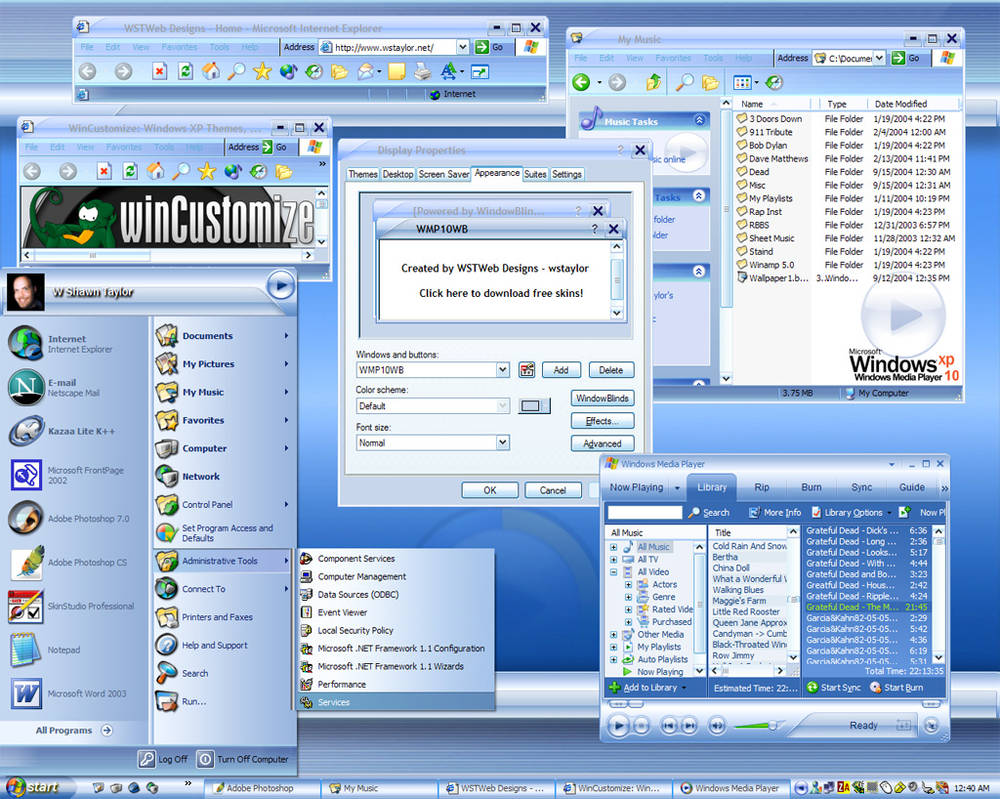The width and height of the screenshot is (1000, 799).
Task: Click WinCustomize page horizontal scrollbar
Action: (169, 255)
